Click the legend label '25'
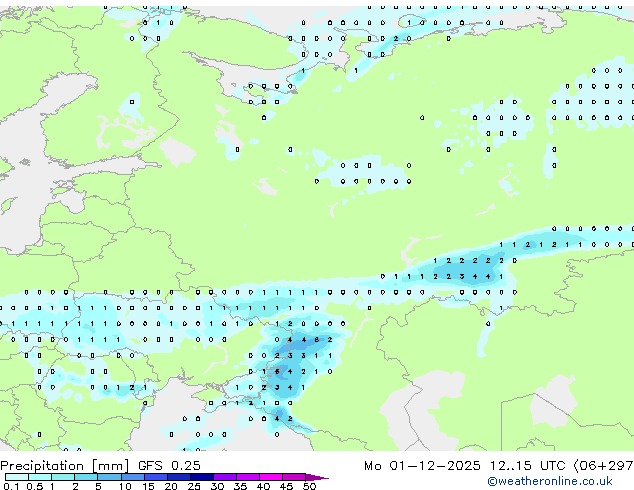 (x=194, y=486)
